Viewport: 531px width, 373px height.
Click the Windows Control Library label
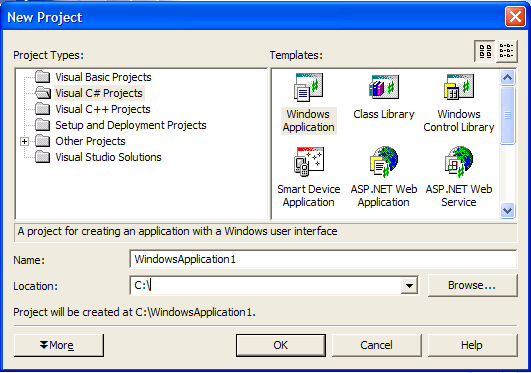click(x=459, y=121)
